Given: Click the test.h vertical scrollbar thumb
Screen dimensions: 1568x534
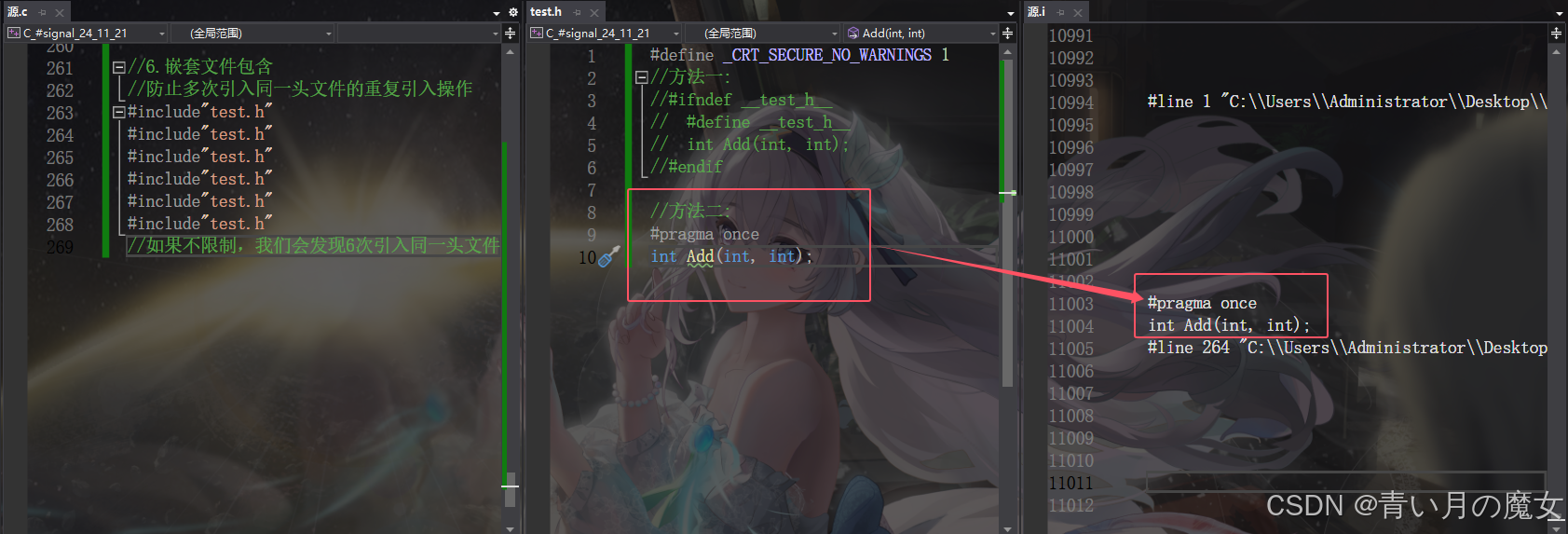Looking at the screenshot, I should [1007, 223].
